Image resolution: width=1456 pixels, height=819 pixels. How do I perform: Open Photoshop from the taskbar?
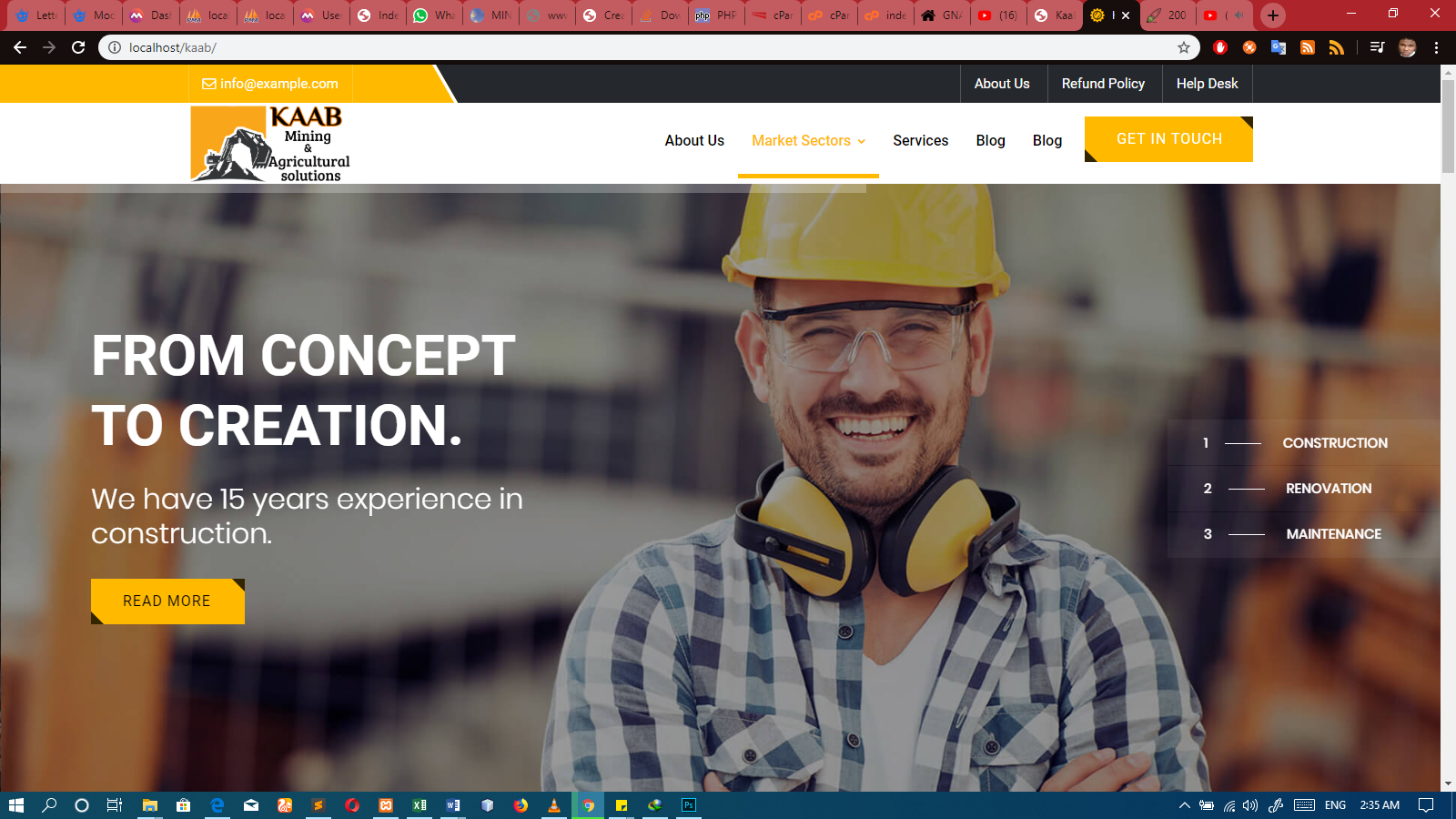point(689,805)
